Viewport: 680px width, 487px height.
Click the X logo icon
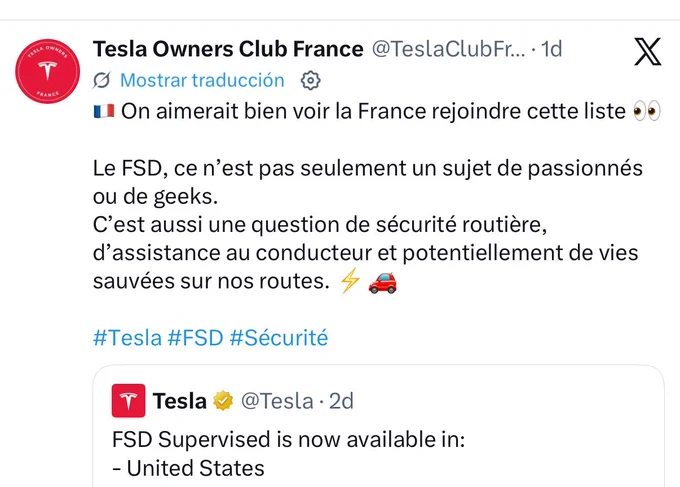[x=648, y=52]
